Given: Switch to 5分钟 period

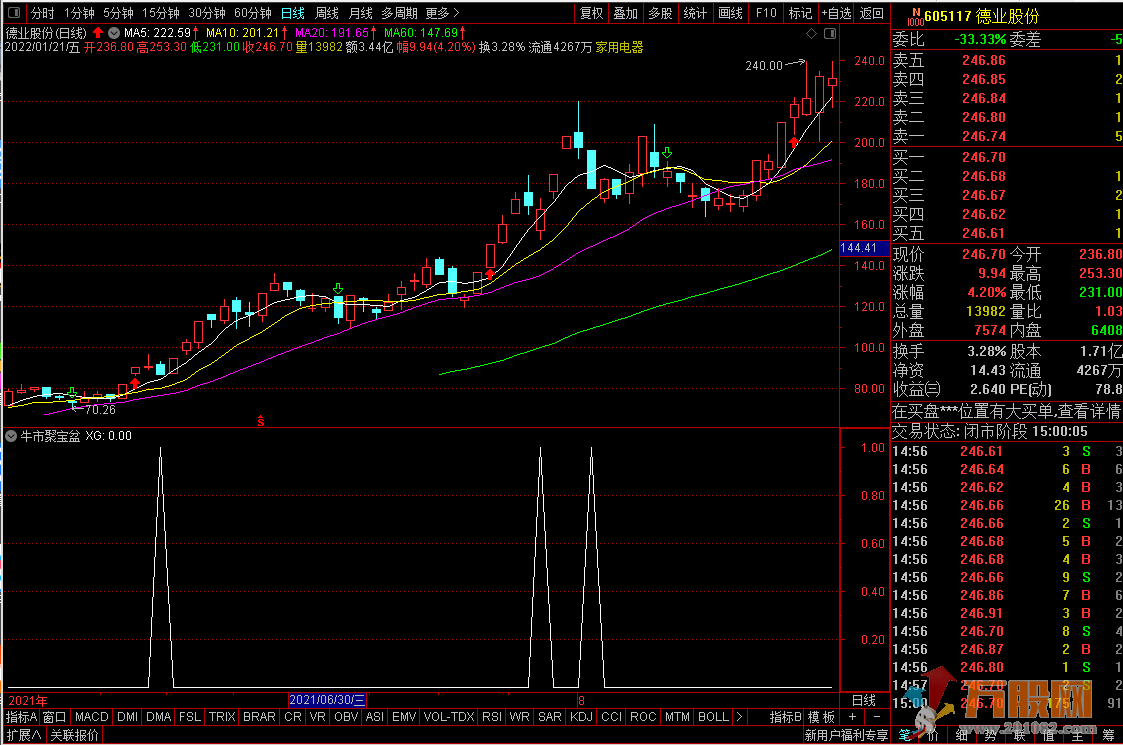Looking at the screenshot, I should (x=118, y=13).
